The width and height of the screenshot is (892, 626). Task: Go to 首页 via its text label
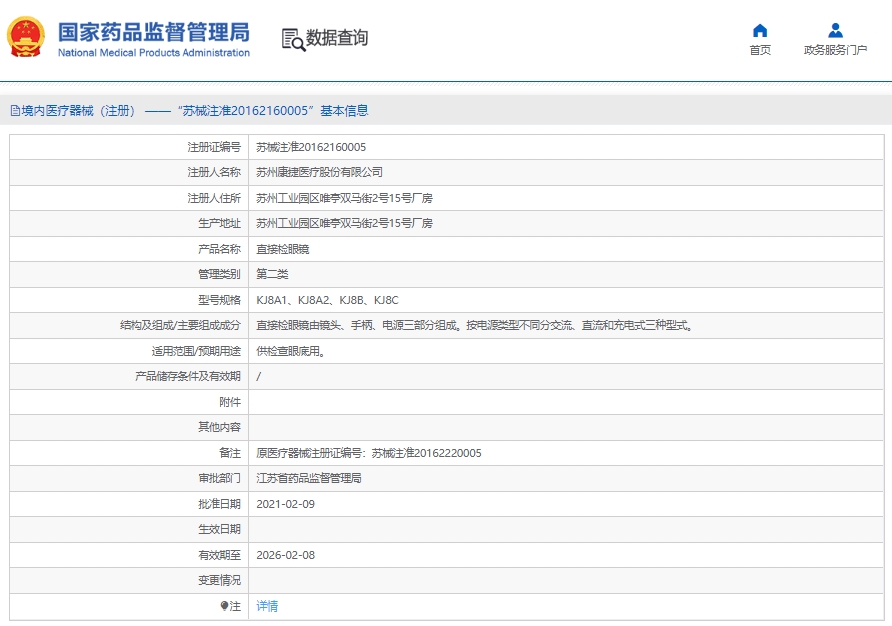(760, 50)
